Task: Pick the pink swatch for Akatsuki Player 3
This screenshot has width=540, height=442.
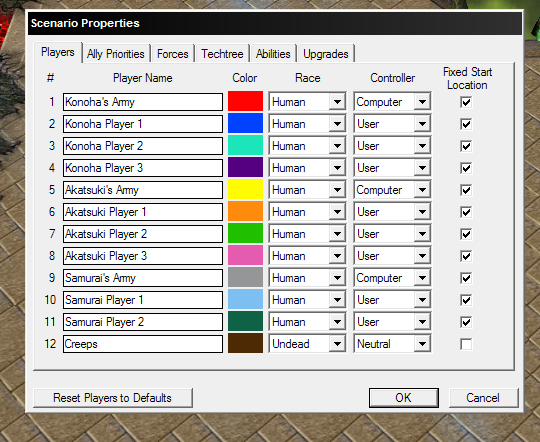Action: point(245,255)
